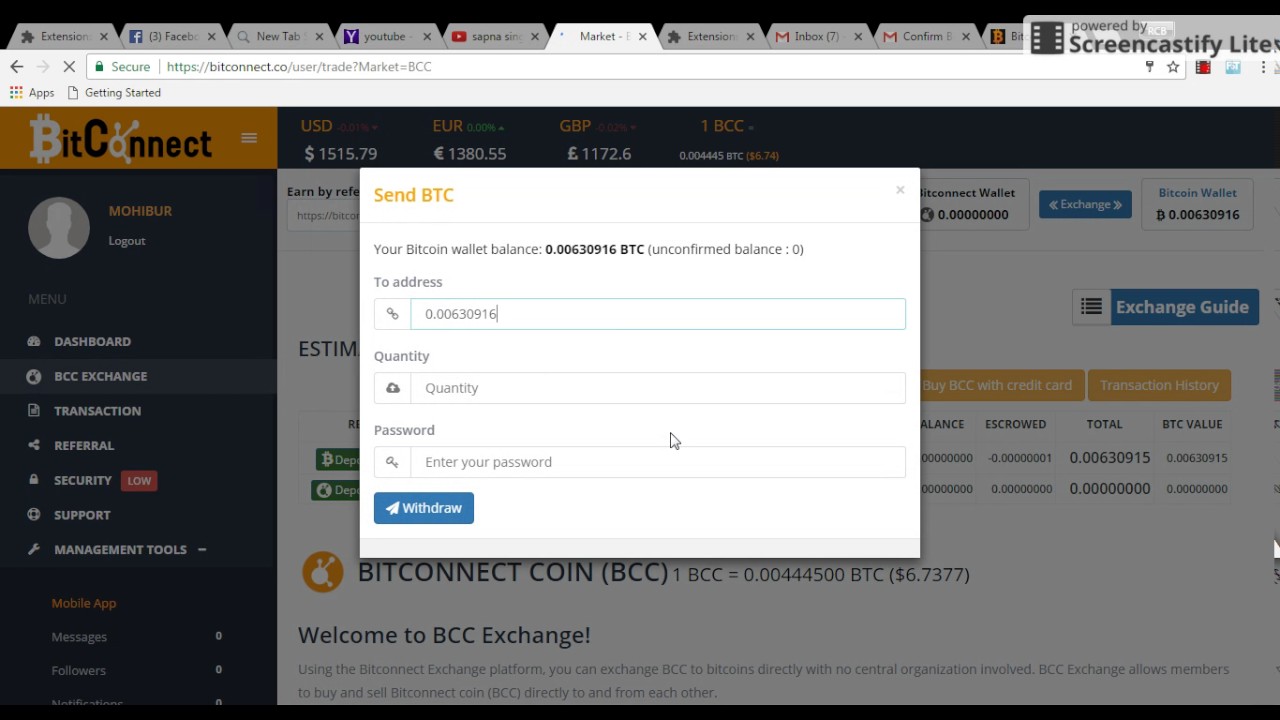Open the Getting Started bookmark
This screenshot has height=720, width=1280.
point(114,93)
